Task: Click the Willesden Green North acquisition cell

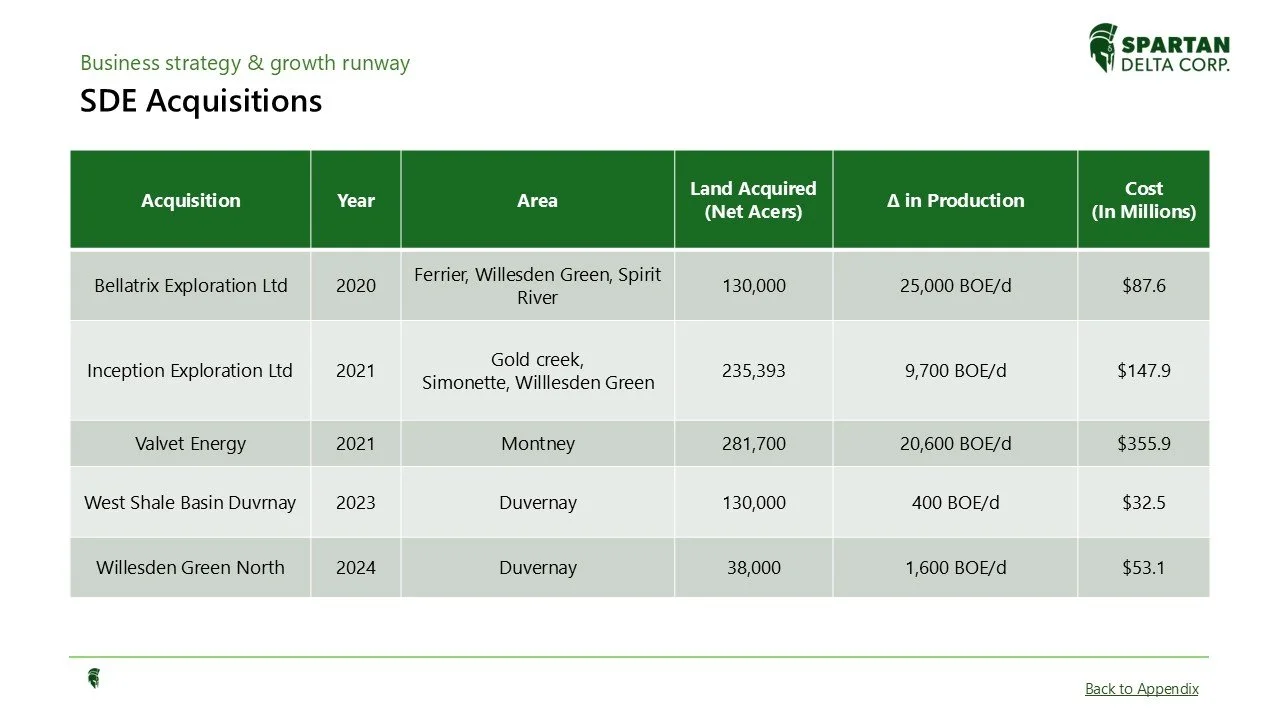Action: pos(190,567)
